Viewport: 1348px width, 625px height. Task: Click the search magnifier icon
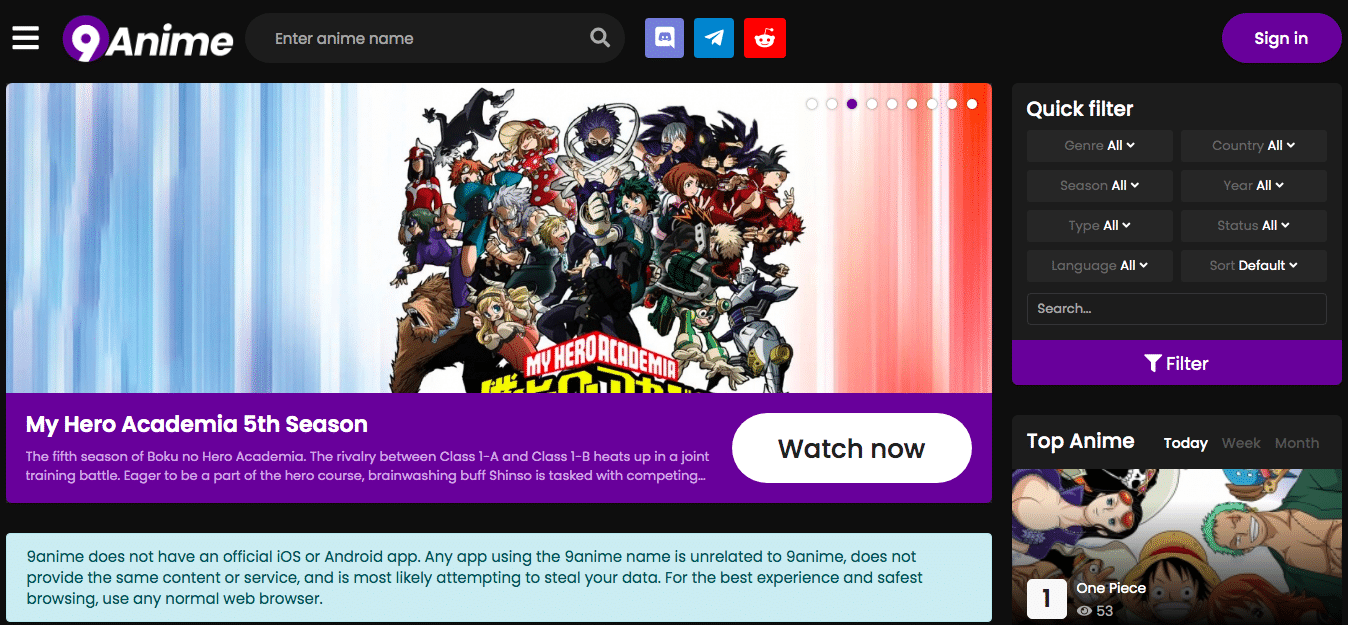[600, 38]
